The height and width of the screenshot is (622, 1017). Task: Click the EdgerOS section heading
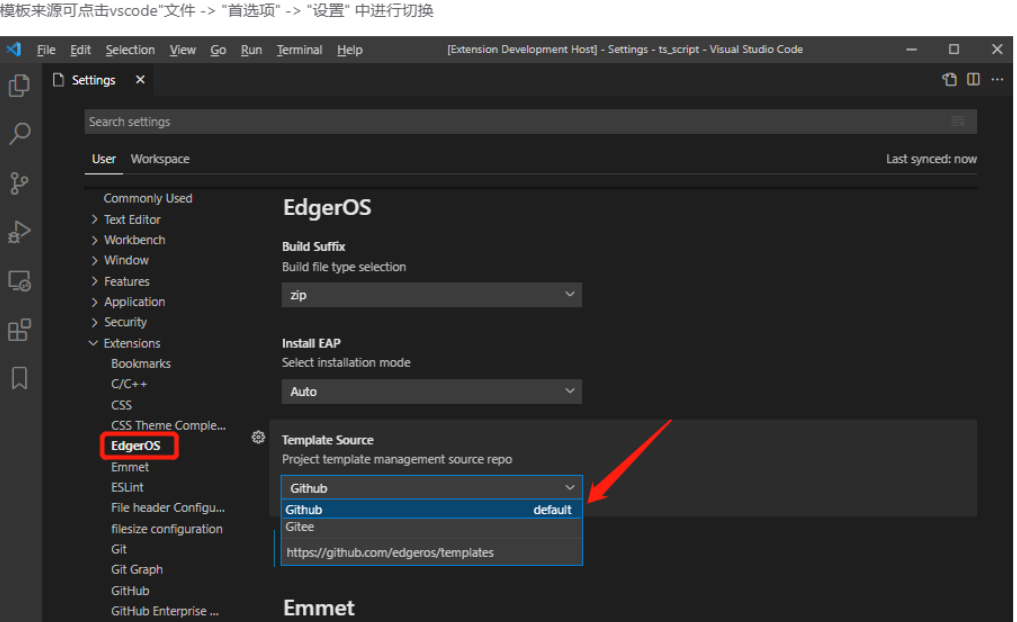click(327, 208)
